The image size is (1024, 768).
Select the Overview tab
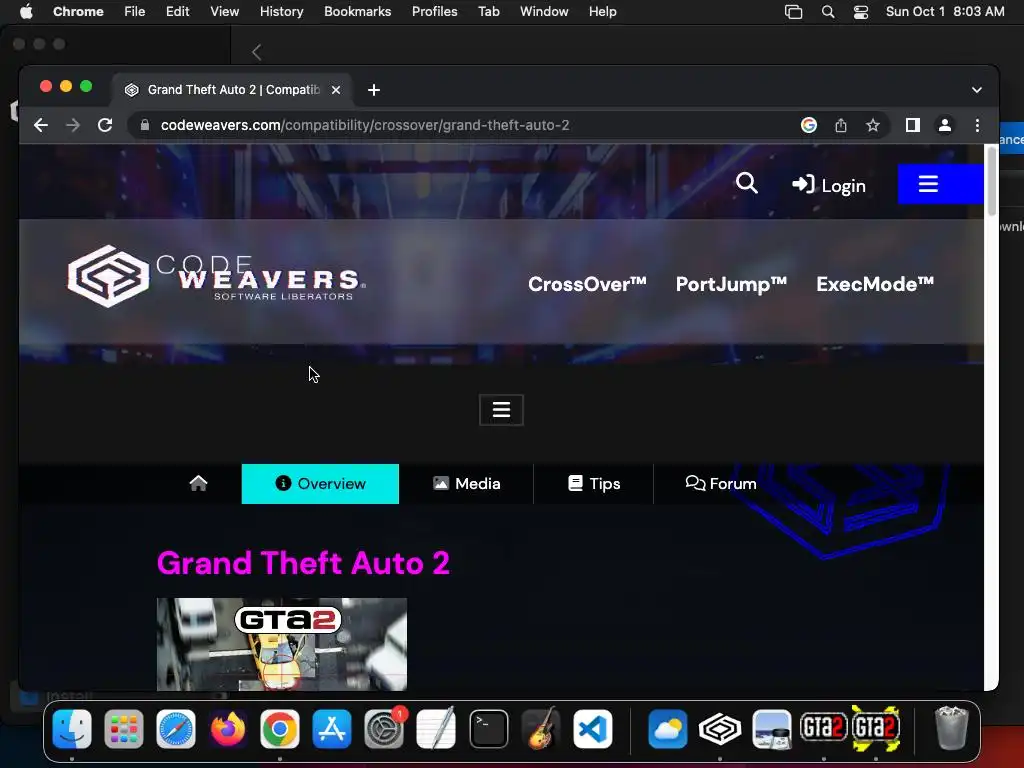[320, 484]
